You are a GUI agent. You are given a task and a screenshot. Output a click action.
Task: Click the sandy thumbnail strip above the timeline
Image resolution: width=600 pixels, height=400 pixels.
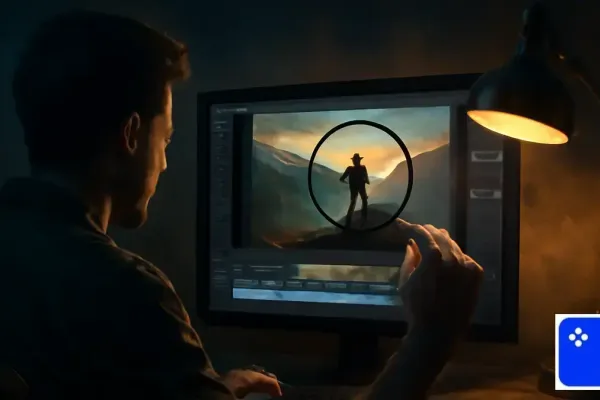[348, 273]
